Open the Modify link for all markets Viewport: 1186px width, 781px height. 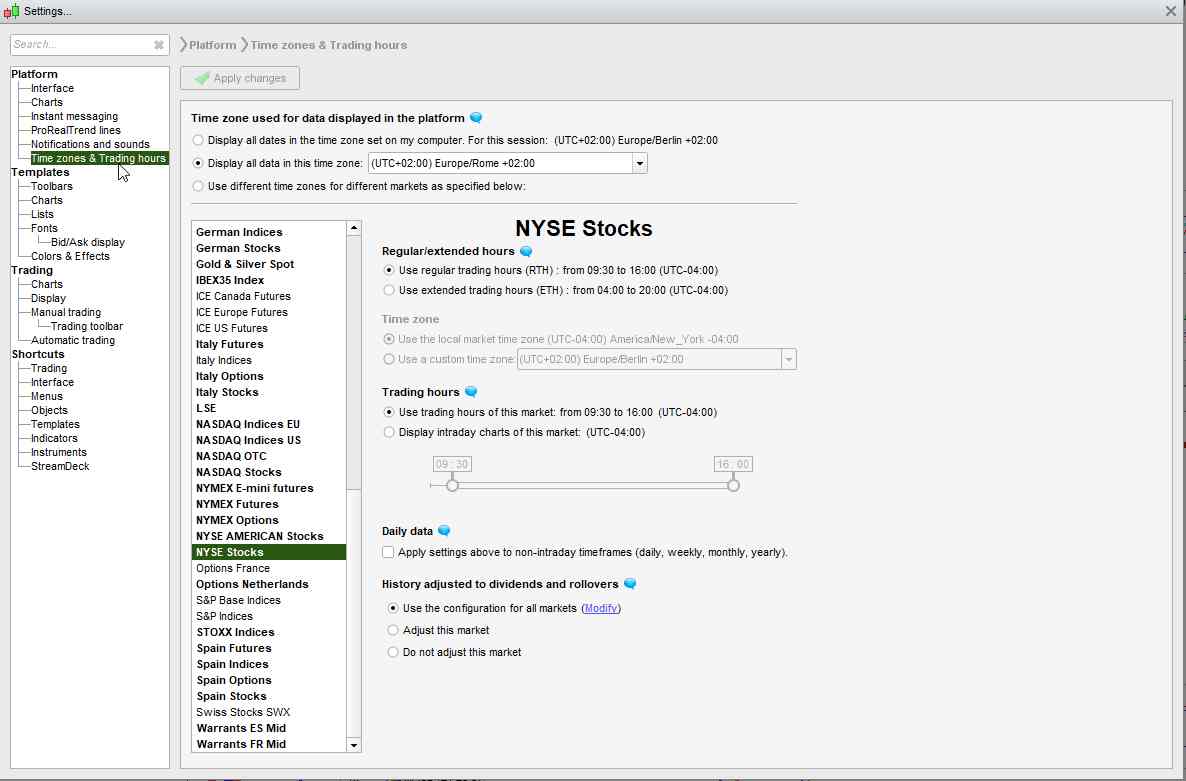(601, 608)
